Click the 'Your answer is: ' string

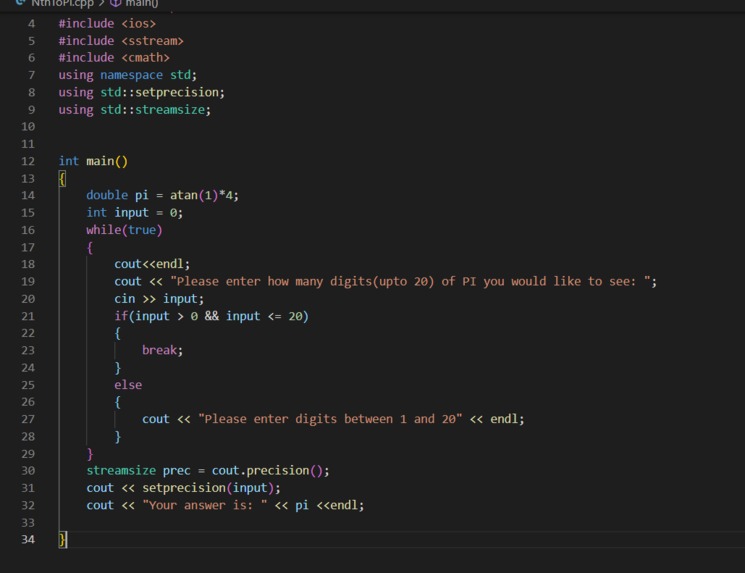[x=205, y=506]
